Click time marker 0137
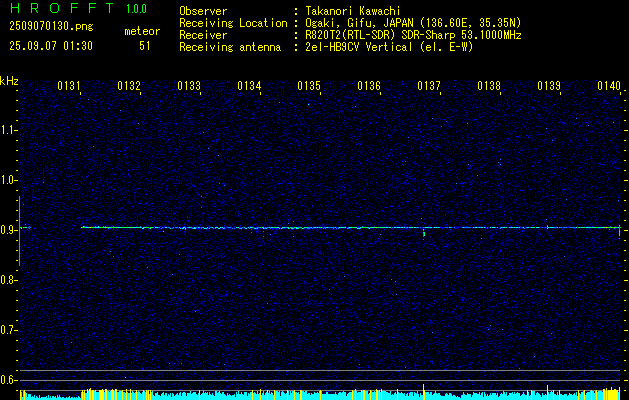Image resolution: width=629 pixels, height=400 pixels. [429, 85]
